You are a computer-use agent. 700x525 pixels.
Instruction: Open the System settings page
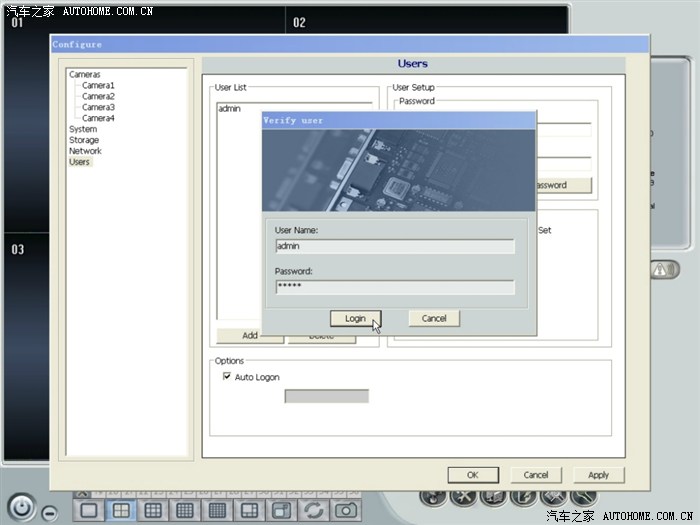(x=83, y=129)
